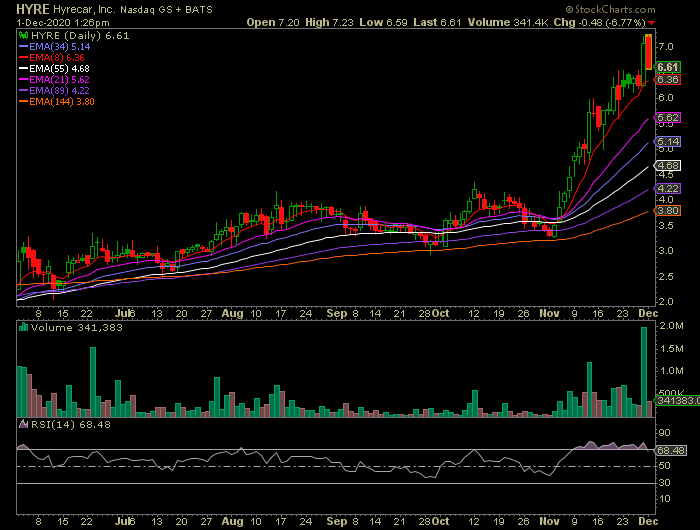The image size is (700, 530).
Task: Click the 7.0 price axis label
Action: coord(666,47)
